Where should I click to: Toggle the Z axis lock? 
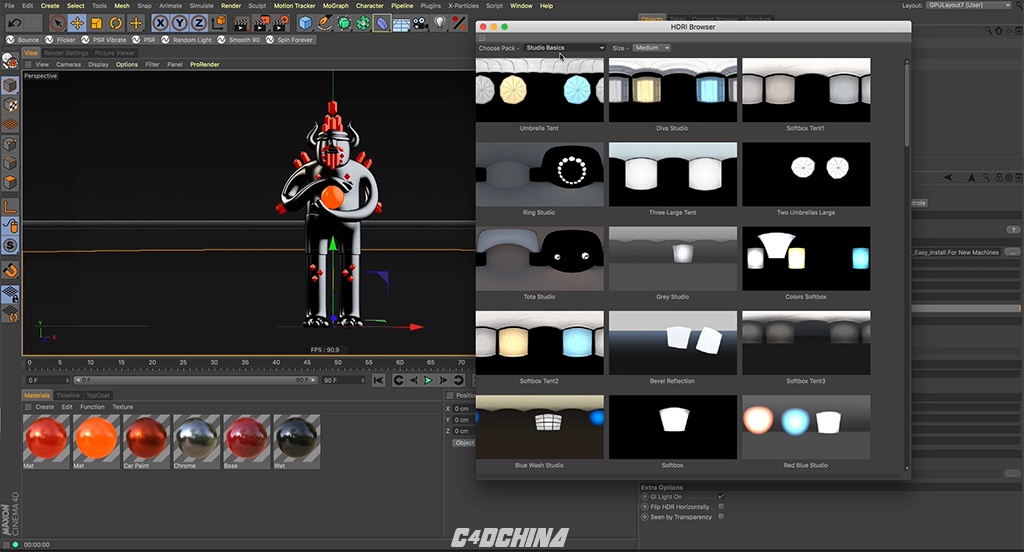click(199, 24)
